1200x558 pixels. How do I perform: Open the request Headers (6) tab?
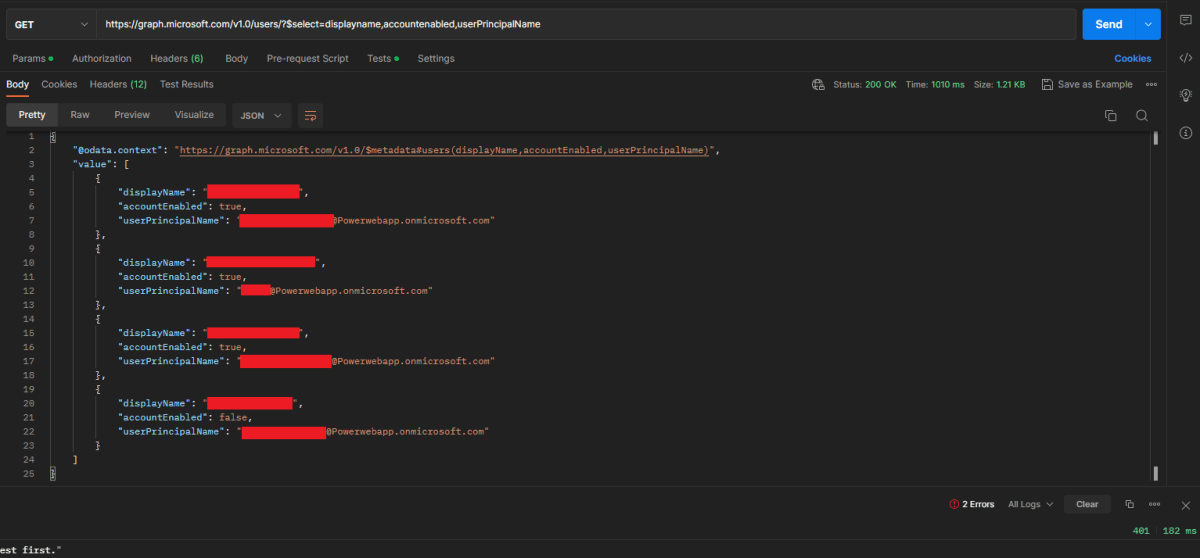(177, 59)
